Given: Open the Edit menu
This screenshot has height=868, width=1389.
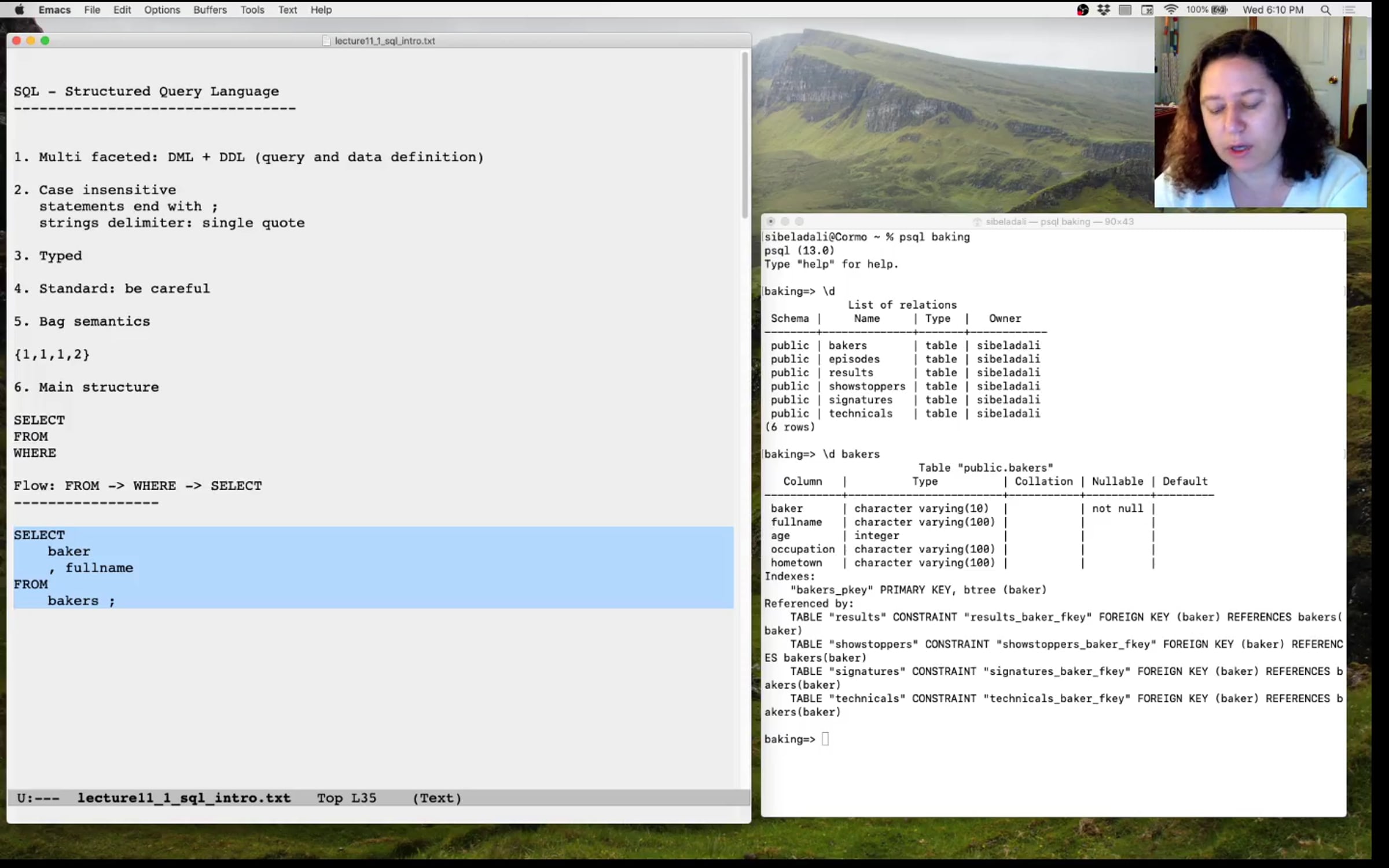Looking at the screenshot, I should coord(122,10).
